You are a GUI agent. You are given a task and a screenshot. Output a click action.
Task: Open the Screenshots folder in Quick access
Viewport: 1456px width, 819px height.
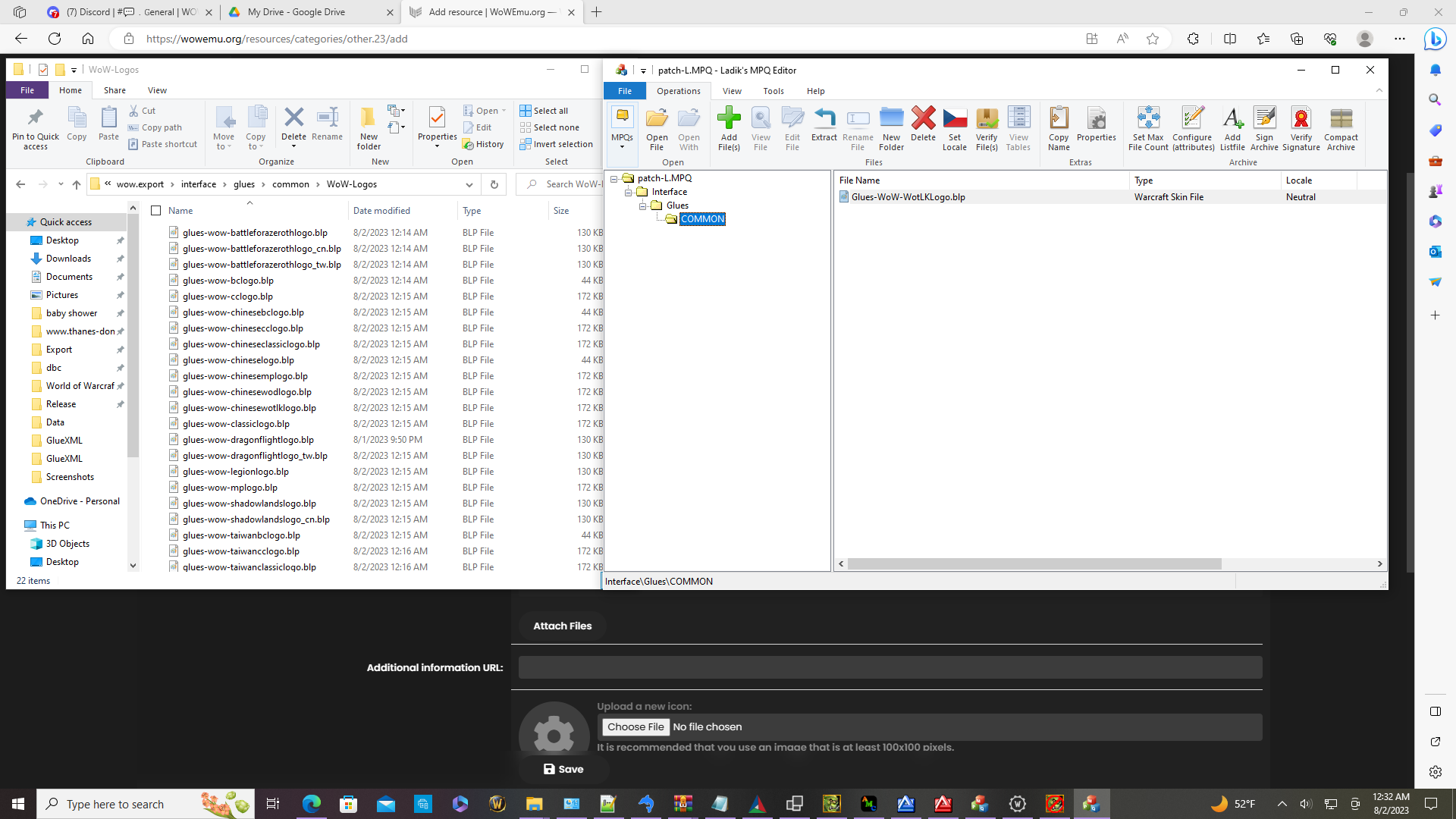coord(70,477)
